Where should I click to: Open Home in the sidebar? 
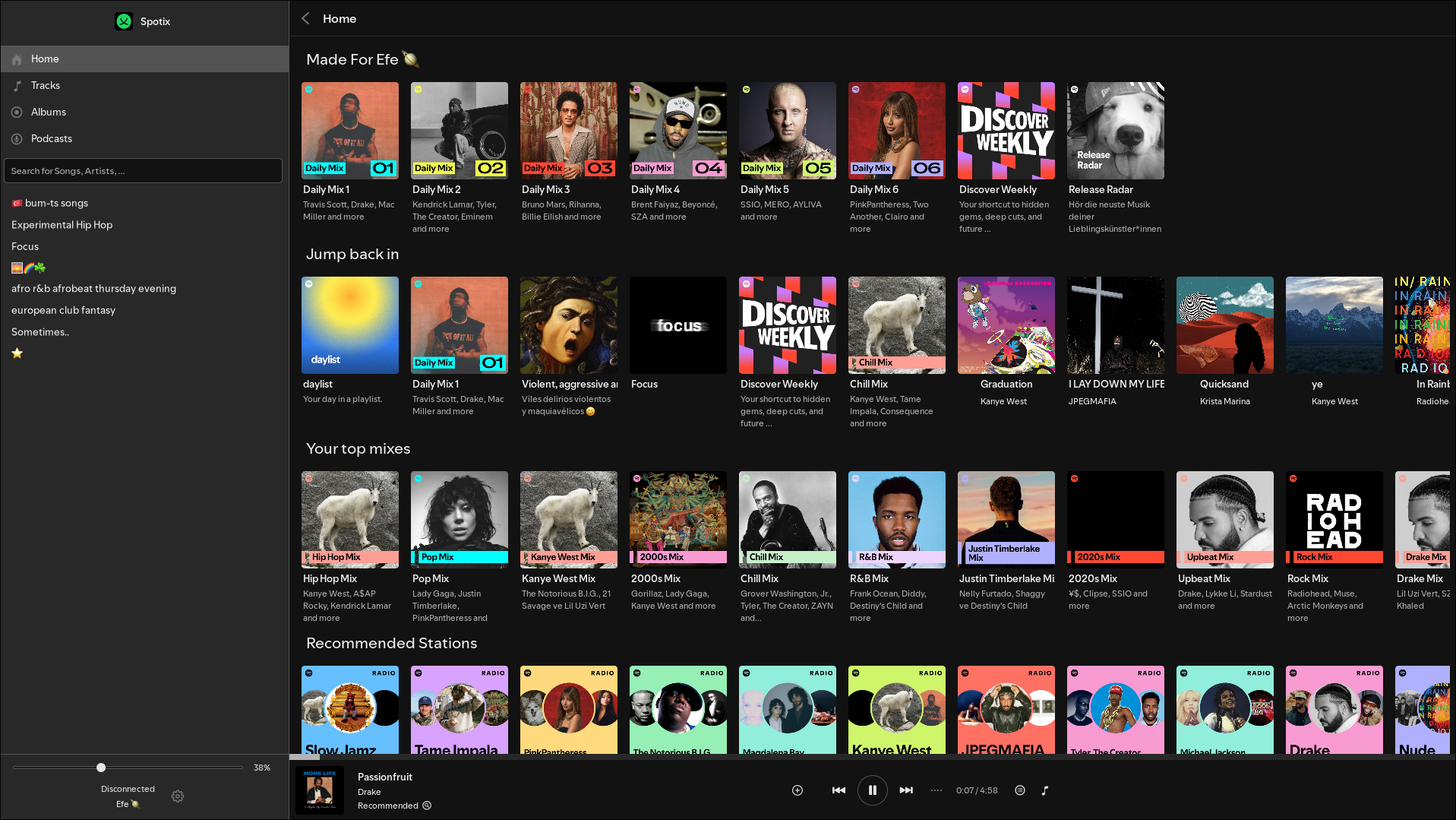[x=144, y=59]
